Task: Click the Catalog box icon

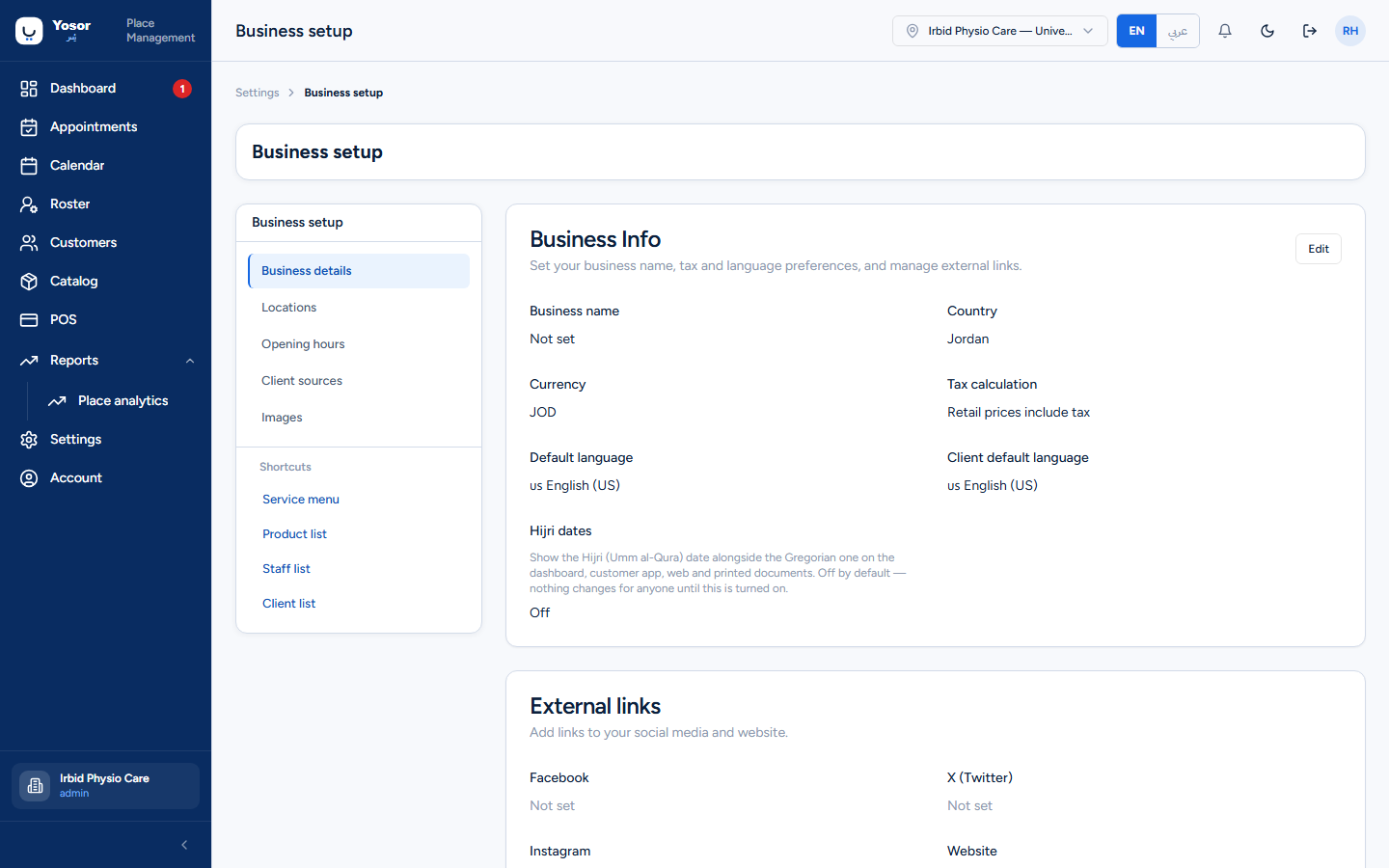Action: point(29,282)
